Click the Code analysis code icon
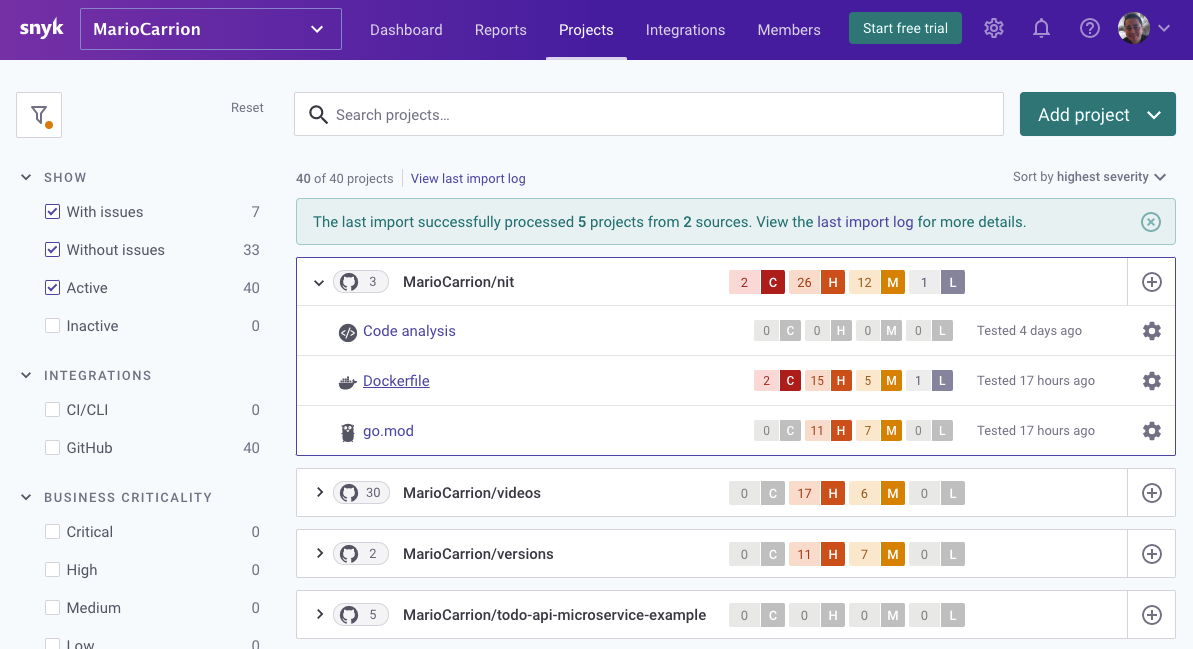 (x=348, y=332)
